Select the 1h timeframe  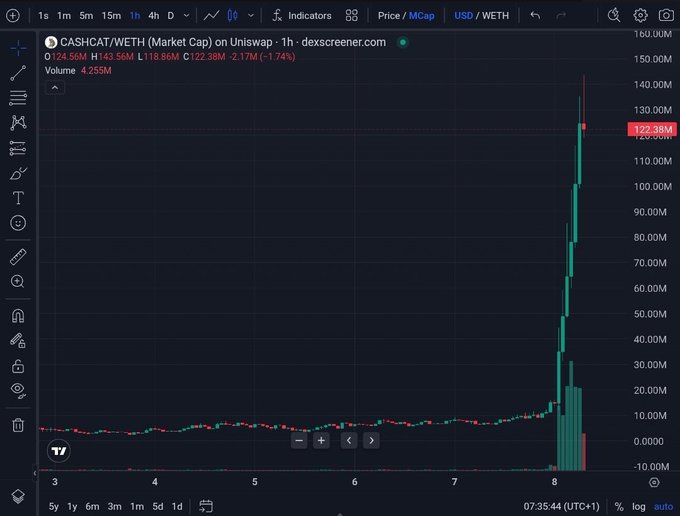[135, 16]
